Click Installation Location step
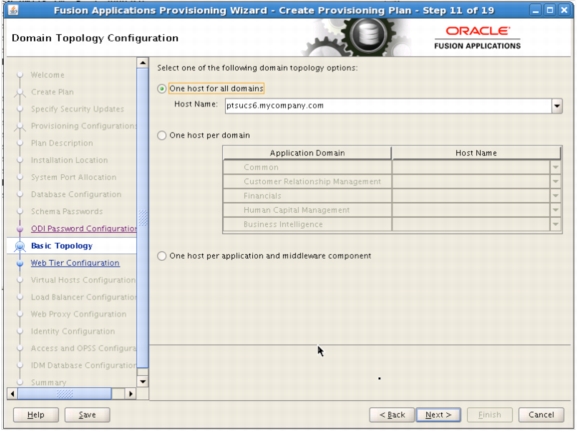The height and width of the screenshot is (433, 578). (x=69, y=160)
